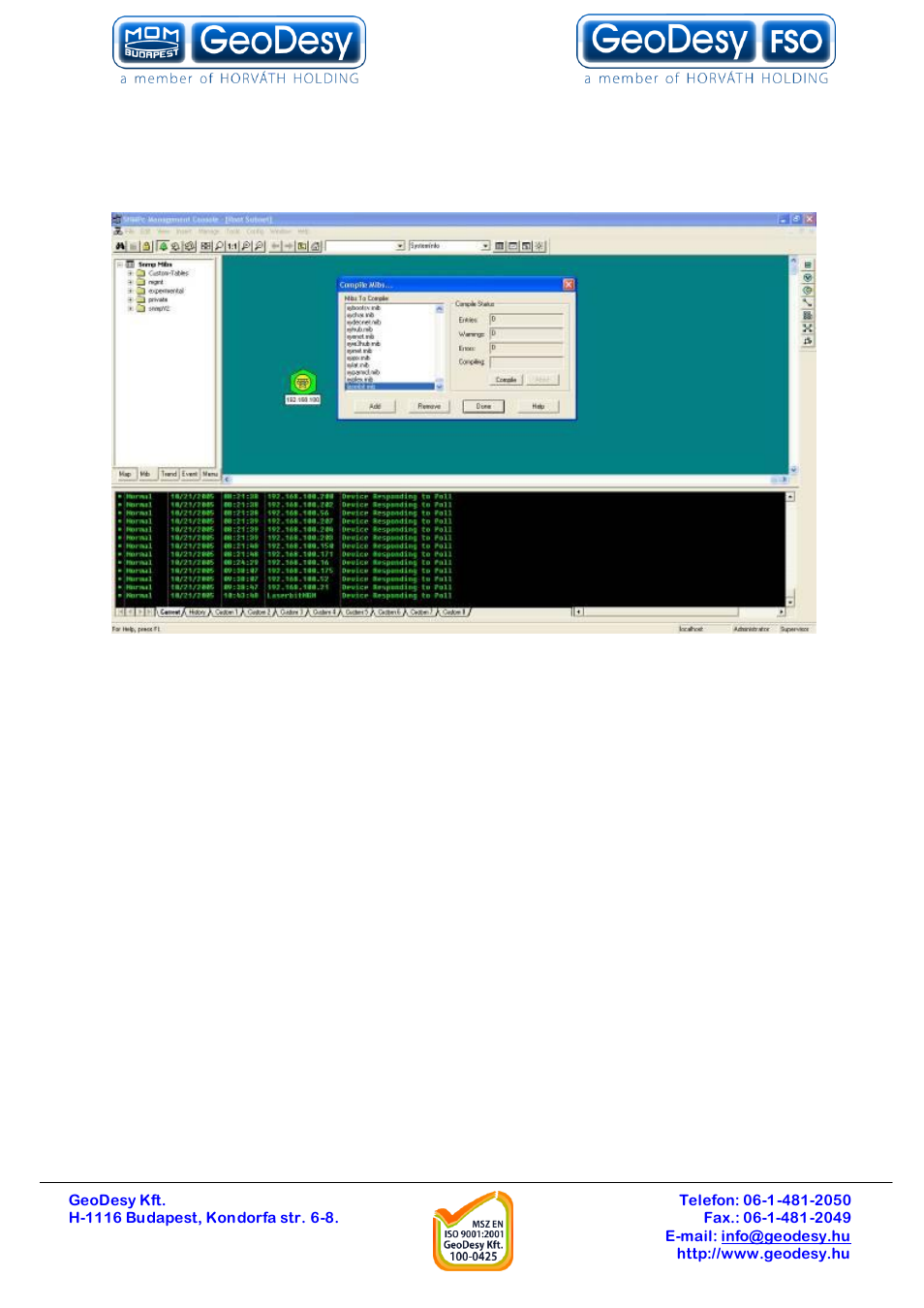The height and width of the screenshot is (1308, 924).
Task: Switch to the Menu tab
Action: (x=210, y=474)
